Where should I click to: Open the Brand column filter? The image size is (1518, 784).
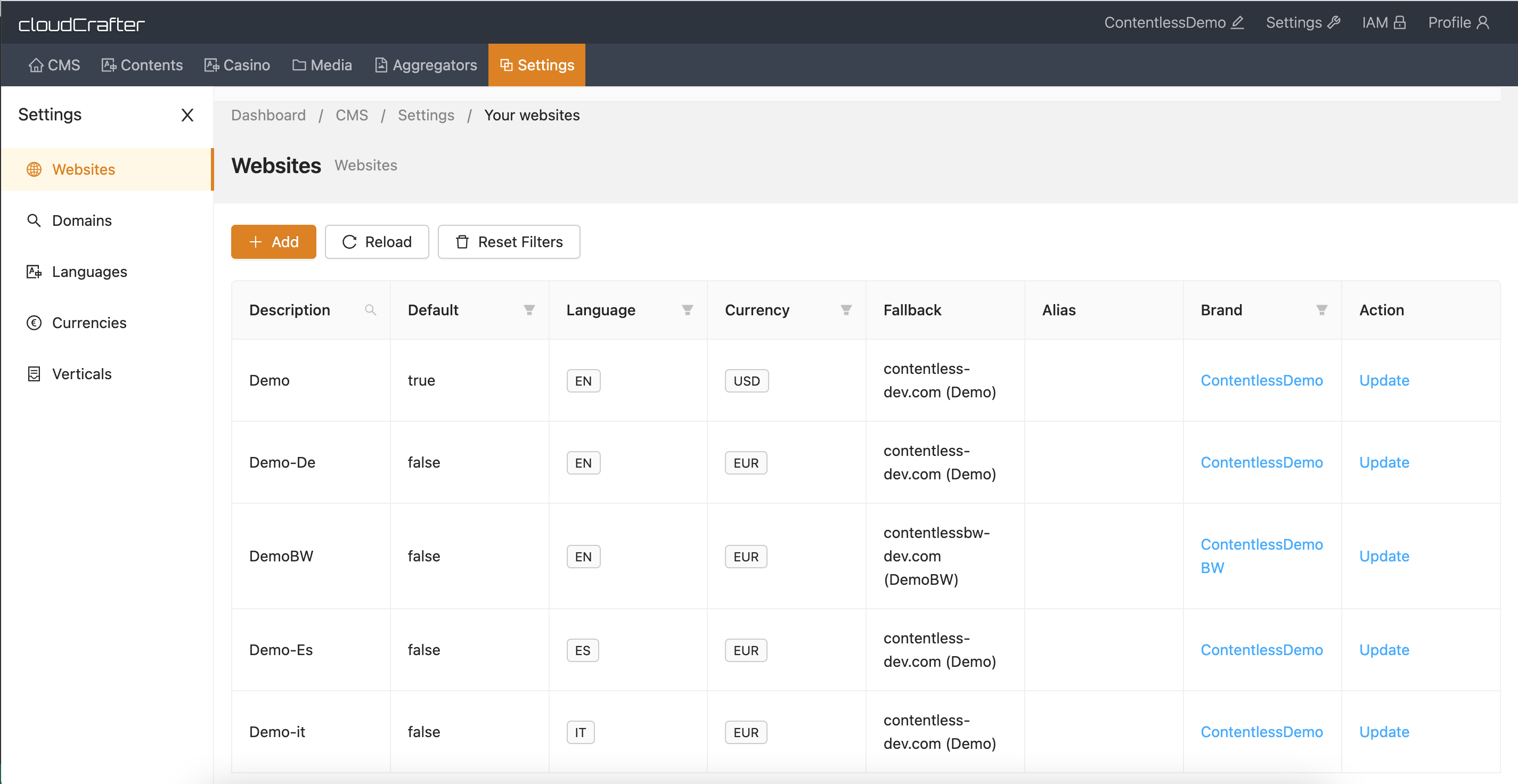[x=1322, y=310]
